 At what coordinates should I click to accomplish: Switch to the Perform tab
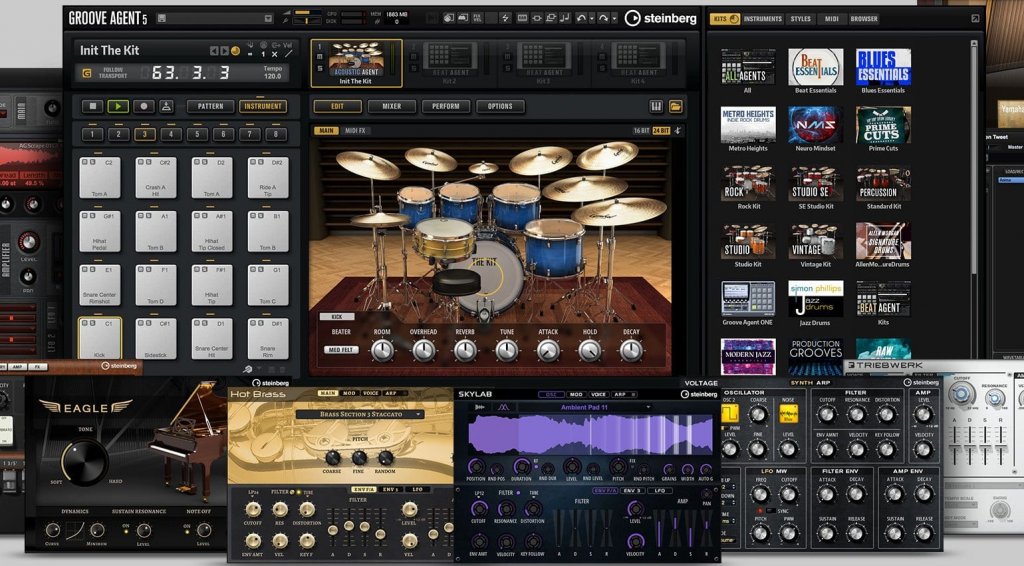tap(445, 106)
